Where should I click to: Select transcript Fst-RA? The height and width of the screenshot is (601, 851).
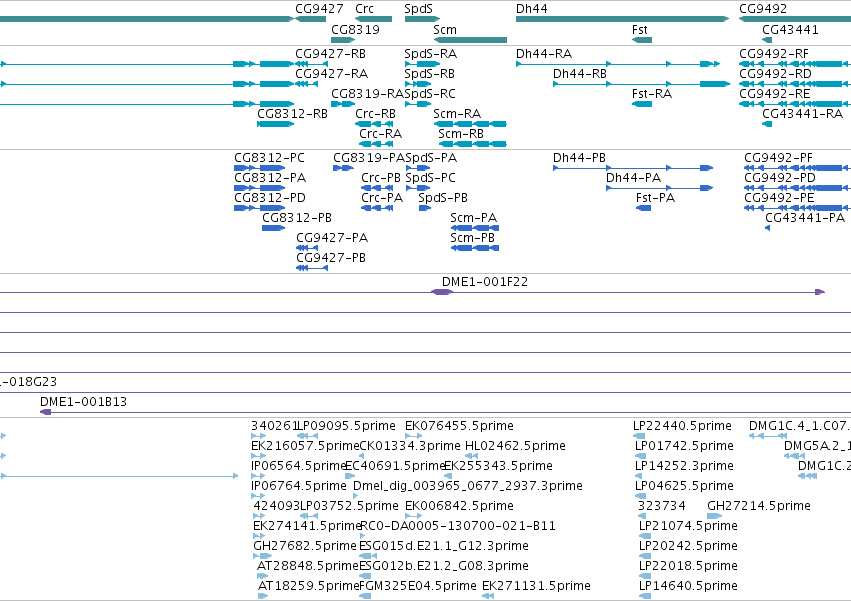coord(642,104)
